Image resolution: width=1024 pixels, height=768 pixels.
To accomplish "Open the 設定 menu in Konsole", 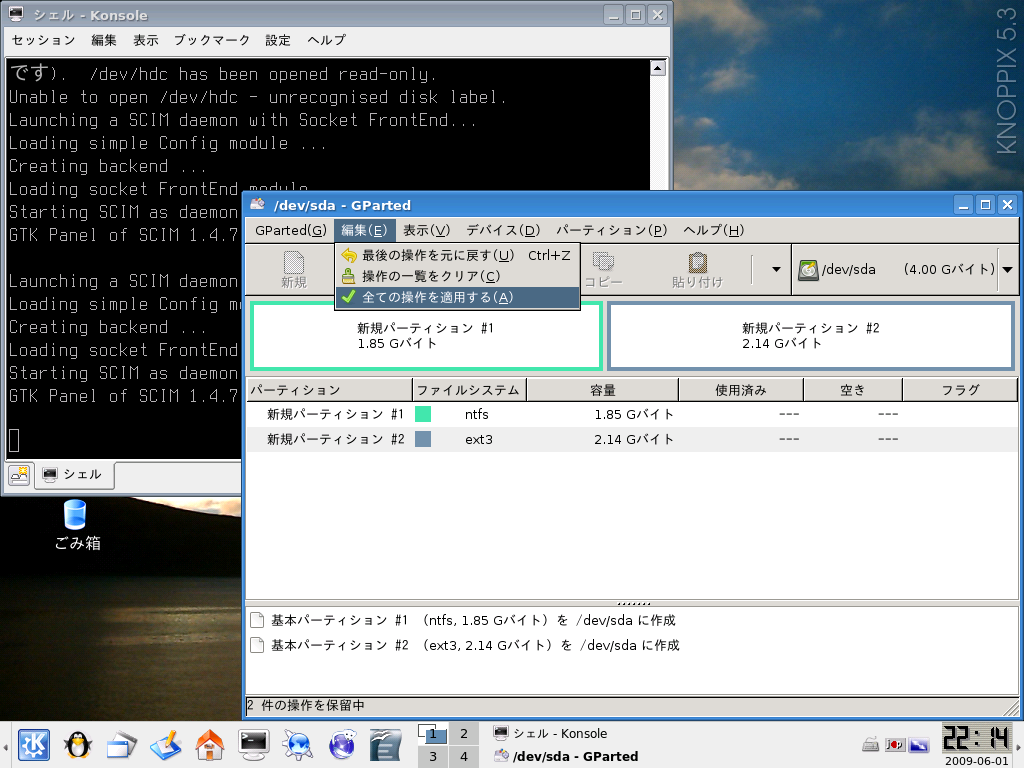I will (278, 40).
